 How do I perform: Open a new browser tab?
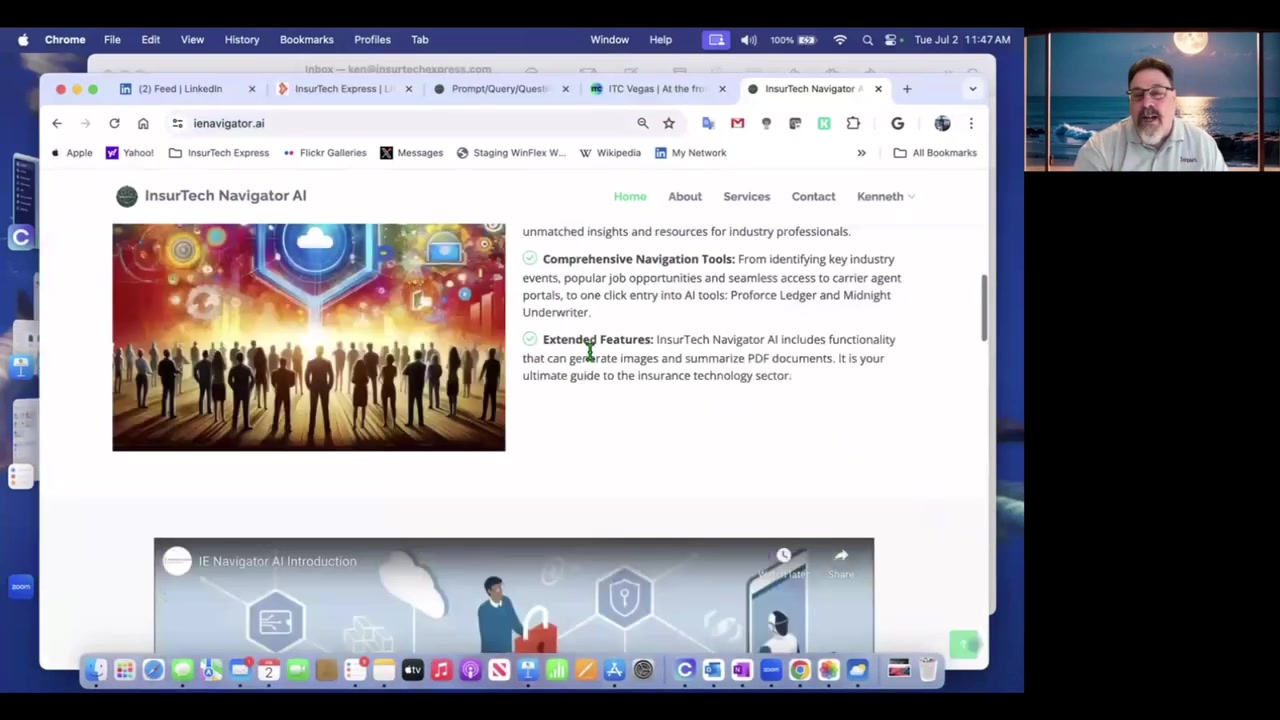click(x=907, y=89)
